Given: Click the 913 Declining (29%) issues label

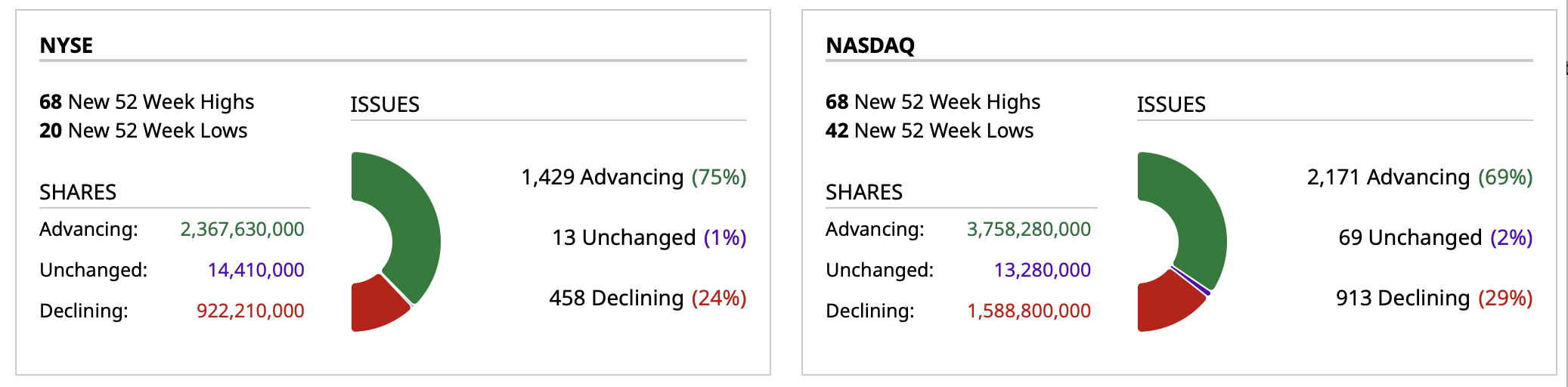Looking at the screenshot, I should [x=1433, y=298].
